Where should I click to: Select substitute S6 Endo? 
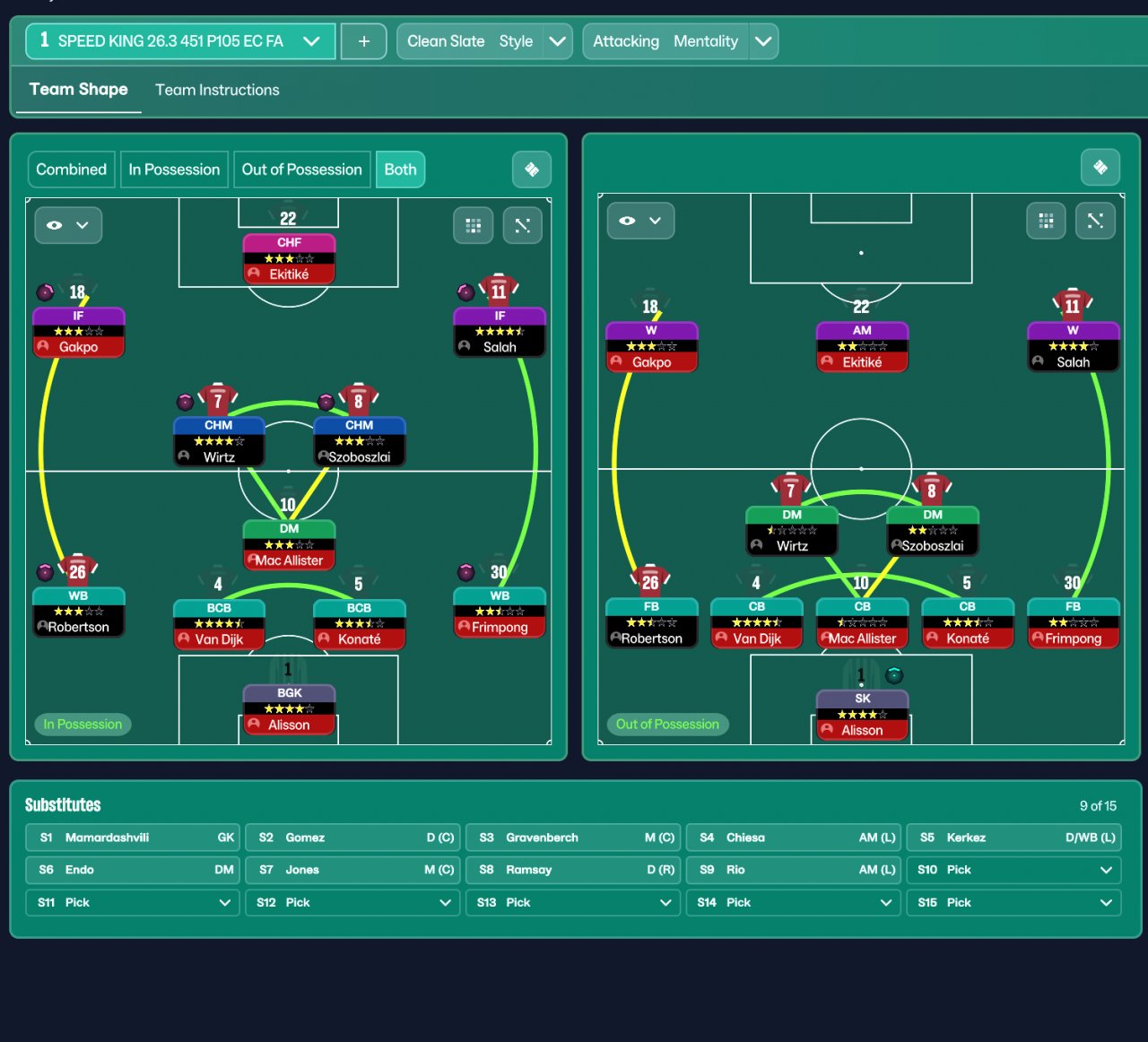tap(133, 870)
